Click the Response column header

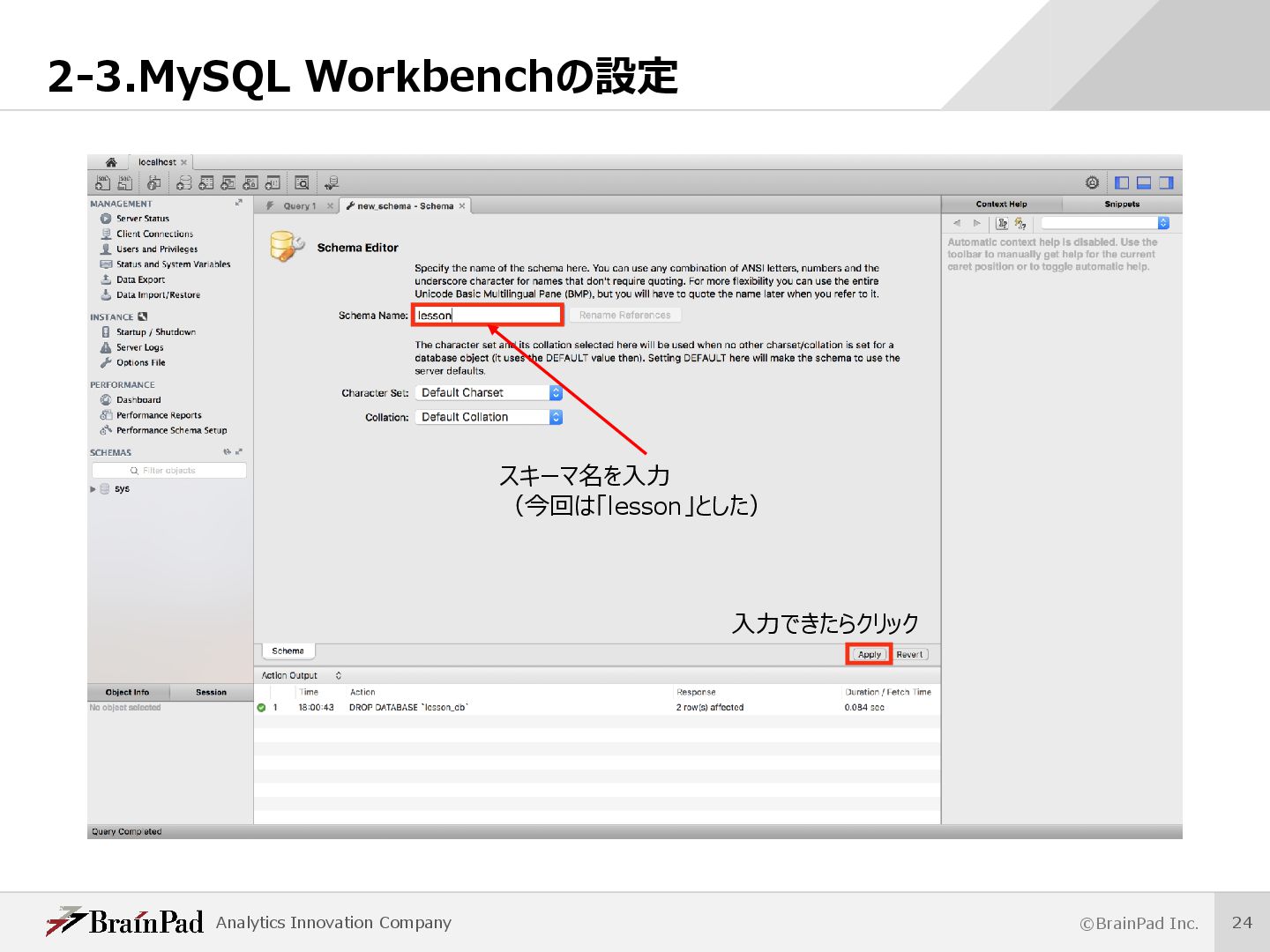pyautogui.click(x=696, y=693)
